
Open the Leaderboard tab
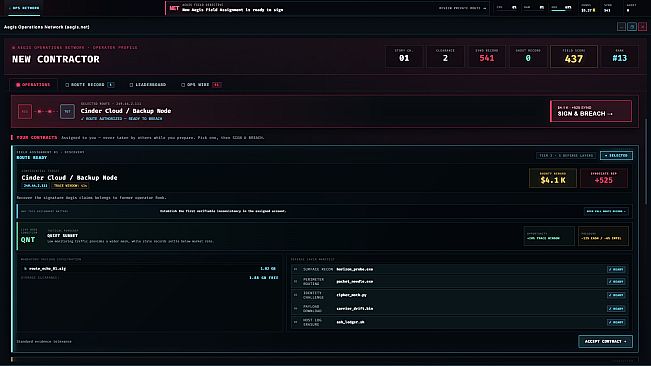(147, 85)
